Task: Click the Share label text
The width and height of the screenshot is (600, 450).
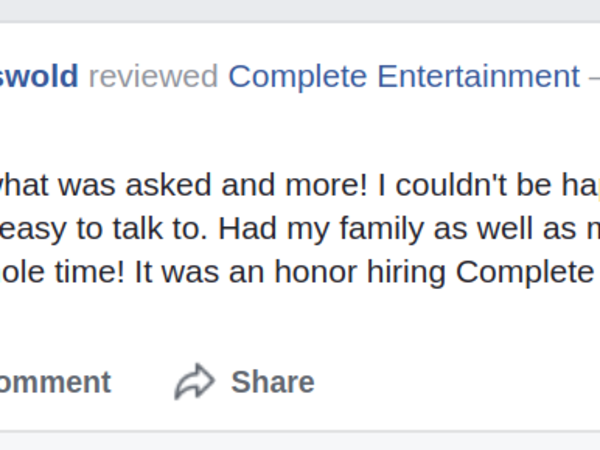Action: 273,382
